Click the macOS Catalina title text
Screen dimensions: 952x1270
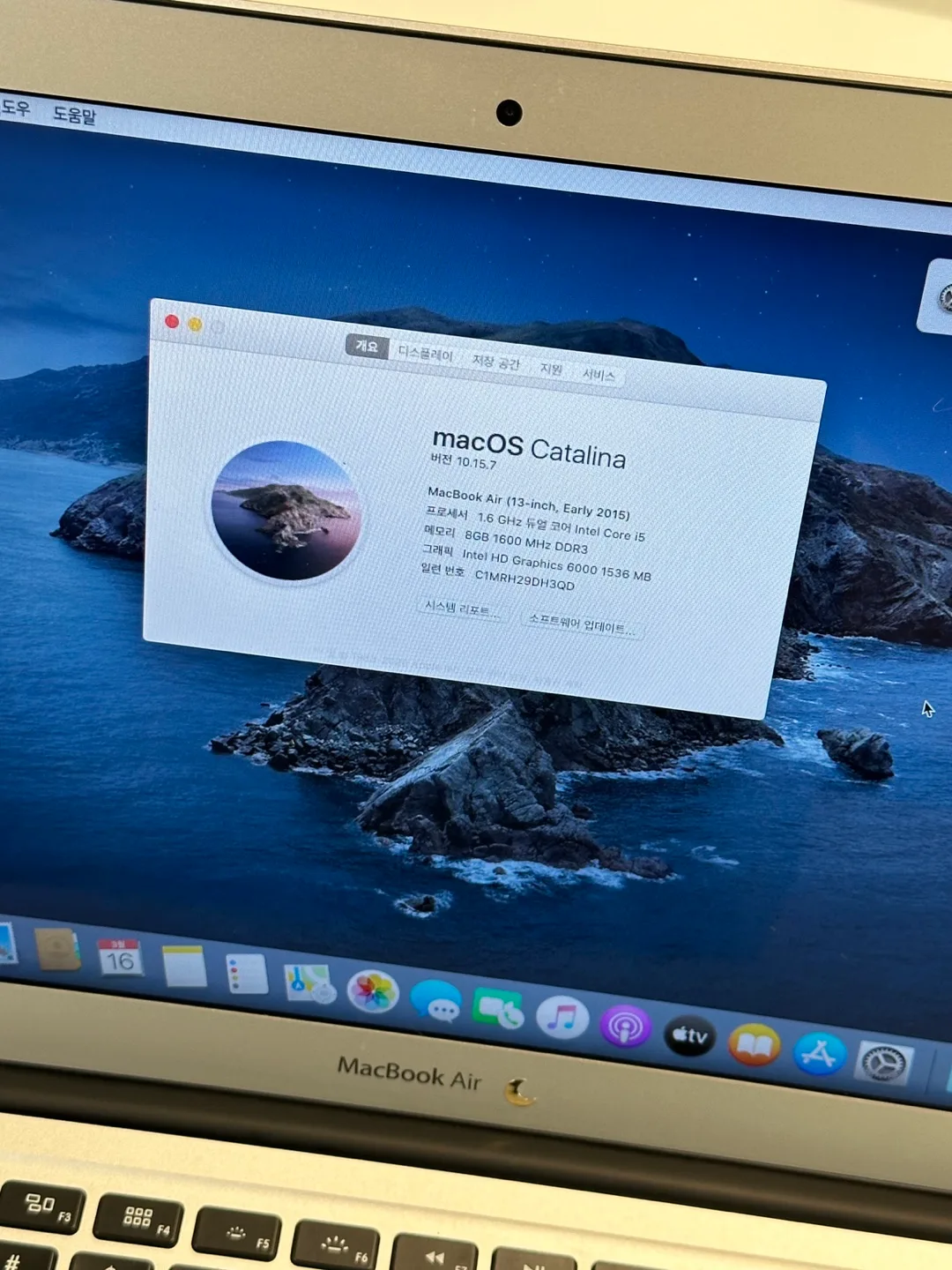(x=529, y=449)
